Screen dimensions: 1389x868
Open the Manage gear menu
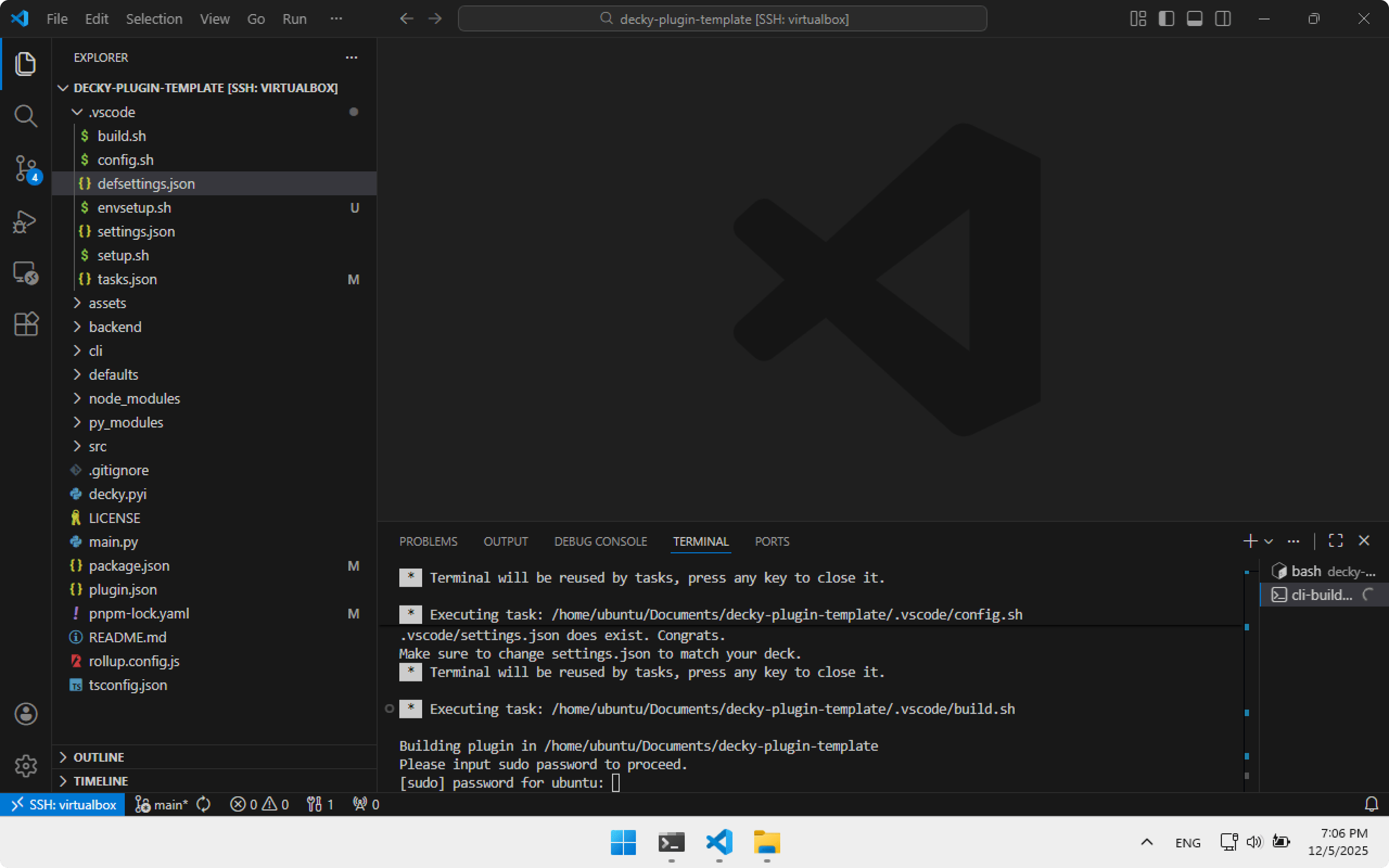[26, 766]
